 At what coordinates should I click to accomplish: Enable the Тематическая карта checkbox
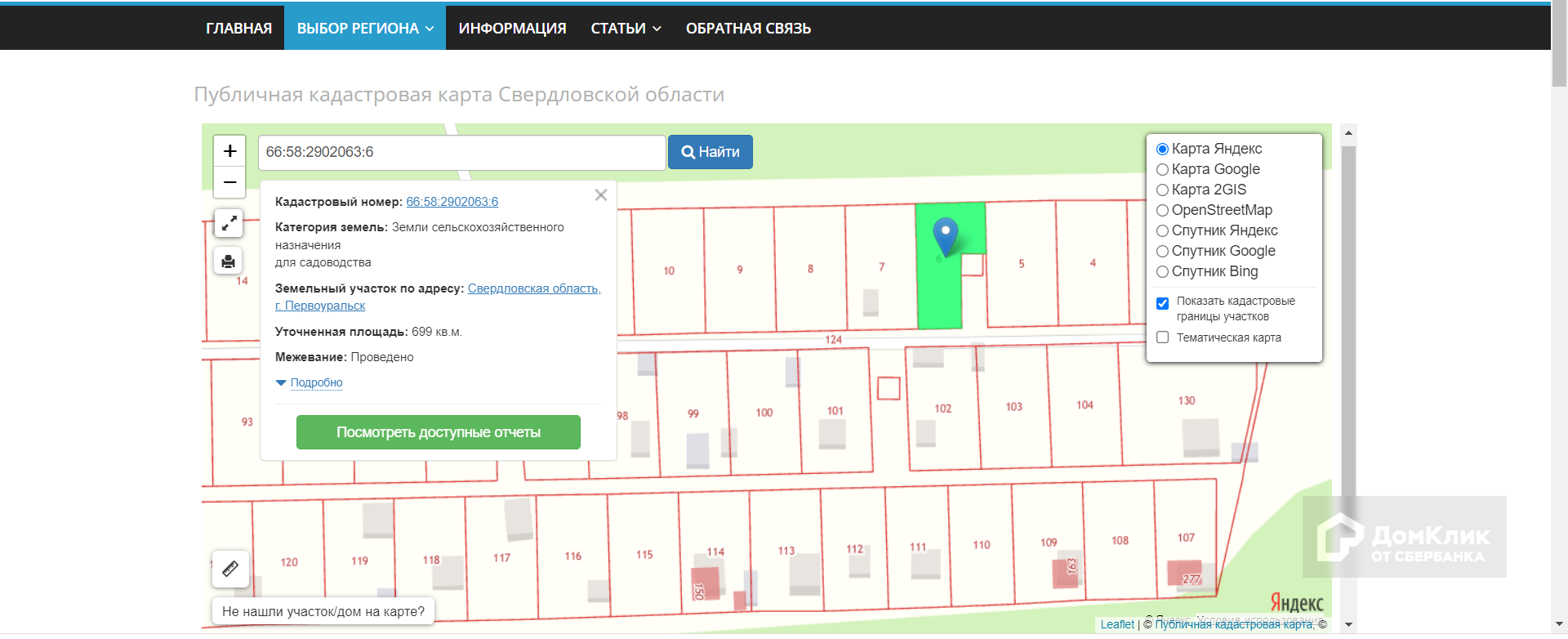1162,337
